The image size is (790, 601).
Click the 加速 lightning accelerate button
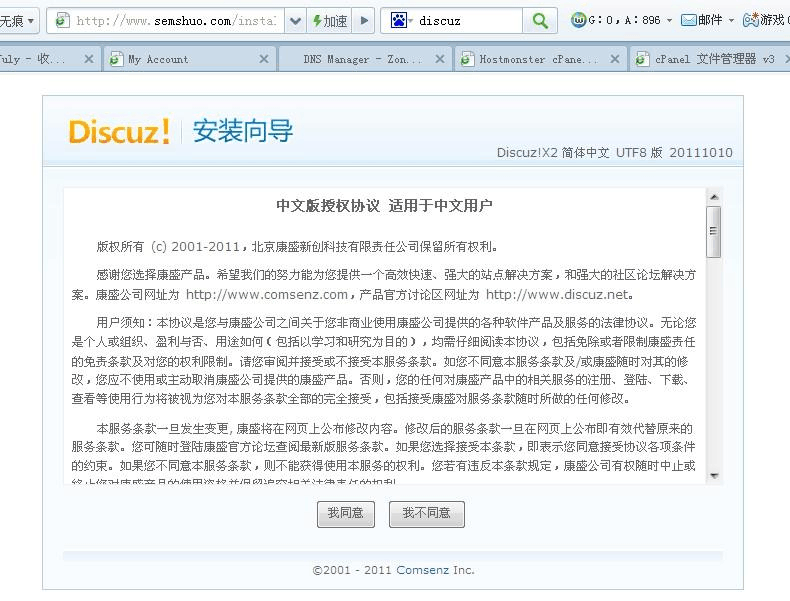point(329,21)
